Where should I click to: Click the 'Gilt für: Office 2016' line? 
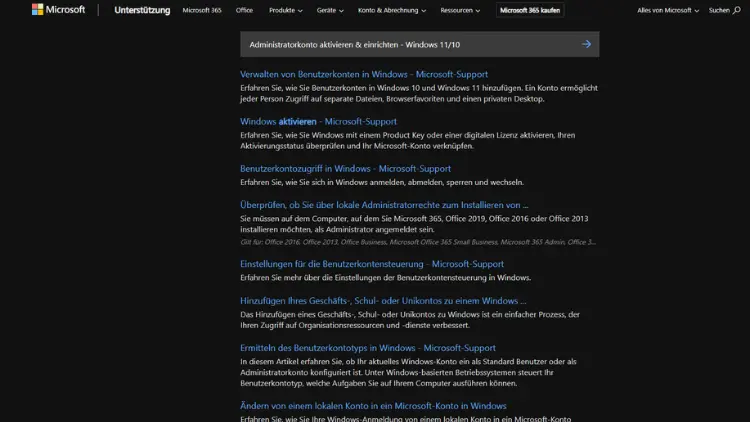(418, 242)
